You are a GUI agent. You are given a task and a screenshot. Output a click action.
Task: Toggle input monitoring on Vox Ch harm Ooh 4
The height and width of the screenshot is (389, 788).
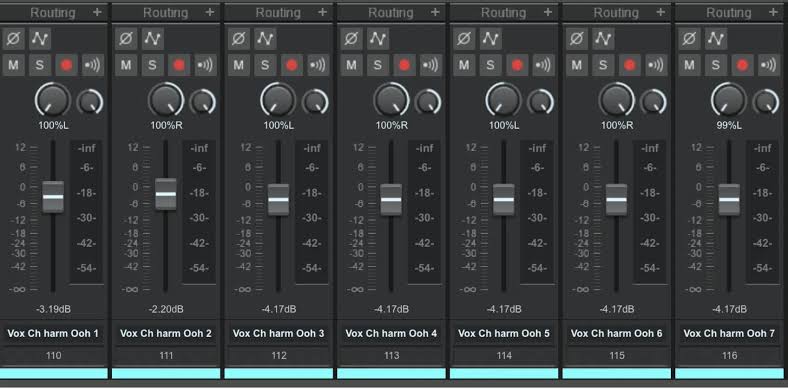(431, 65)
